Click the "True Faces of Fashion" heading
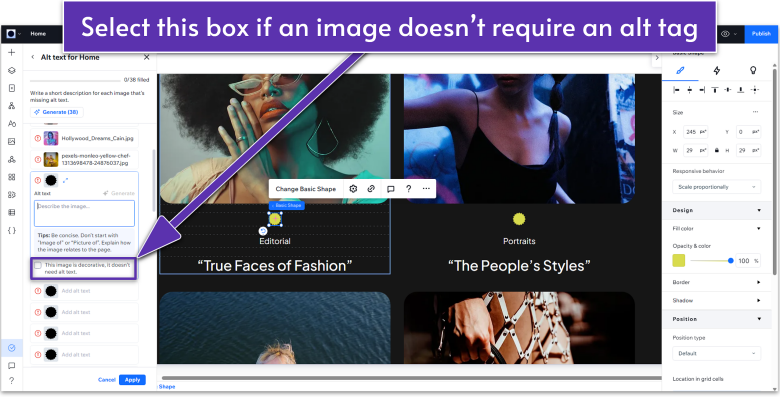 [x=275, y=266]
